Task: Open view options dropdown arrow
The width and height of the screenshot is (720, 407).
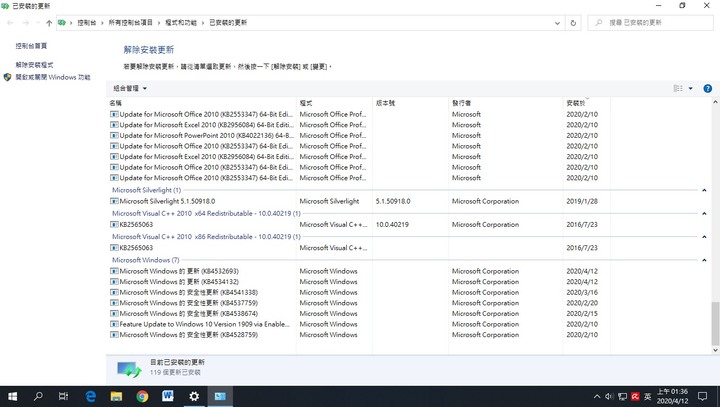Action: 691,88
